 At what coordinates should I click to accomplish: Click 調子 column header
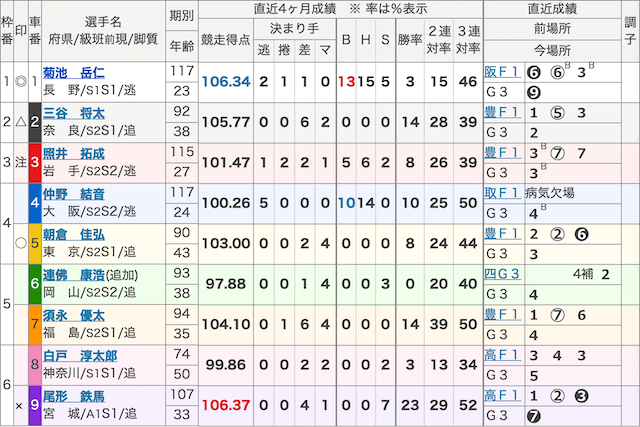(630, 31)
